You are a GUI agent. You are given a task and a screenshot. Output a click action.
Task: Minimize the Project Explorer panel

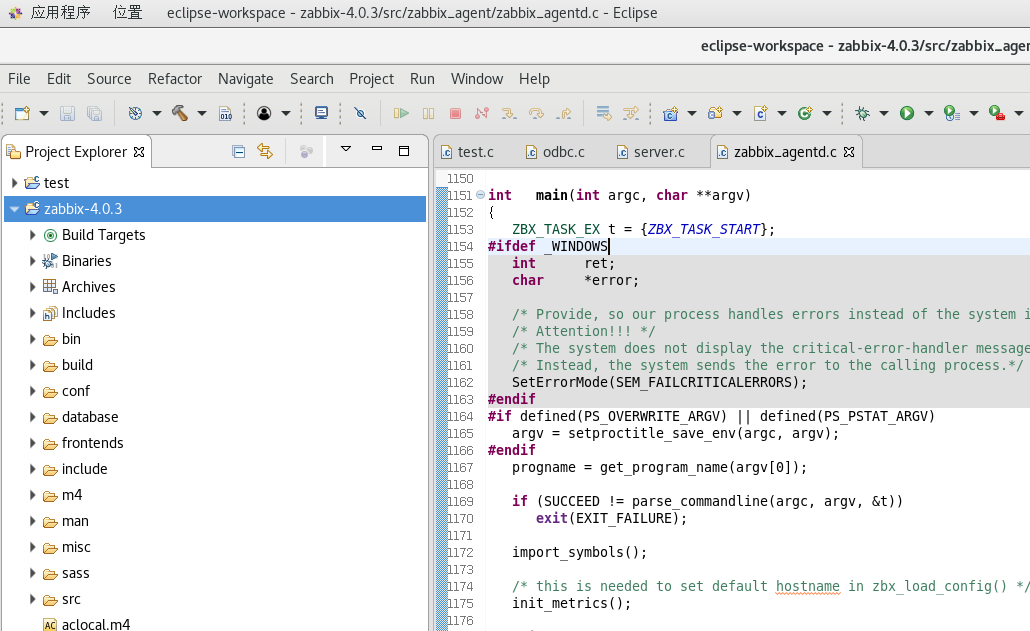click(376, 149)
